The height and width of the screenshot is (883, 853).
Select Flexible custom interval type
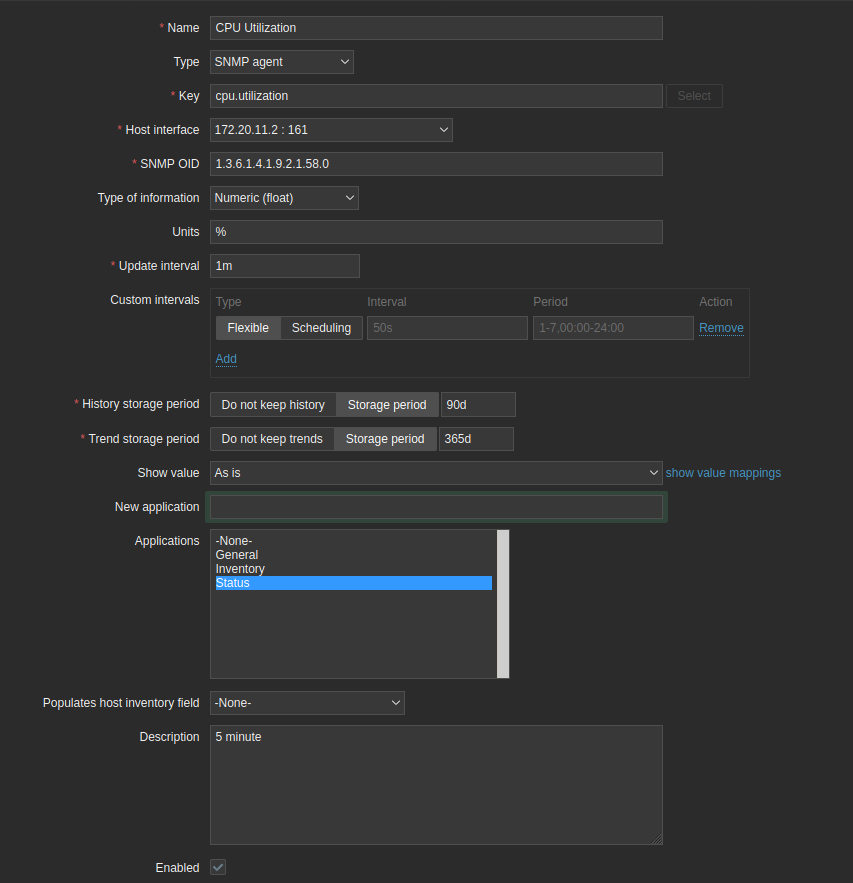pos(248,328)
